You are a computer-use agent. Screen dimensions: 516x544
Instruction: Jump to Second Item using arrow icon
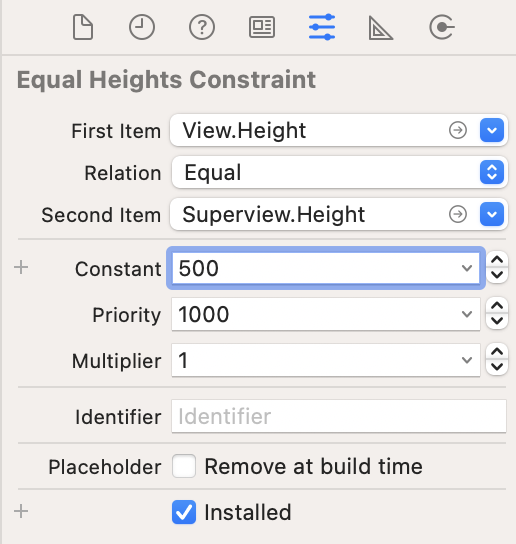(458, 214)
